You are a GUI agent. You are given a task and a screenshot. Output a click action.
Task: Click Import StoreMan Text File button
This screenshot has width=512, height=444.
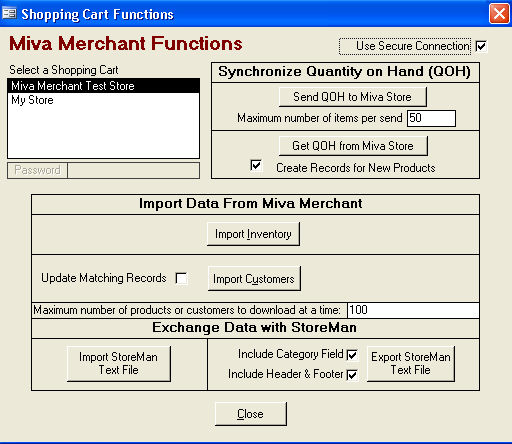point(119,364)
